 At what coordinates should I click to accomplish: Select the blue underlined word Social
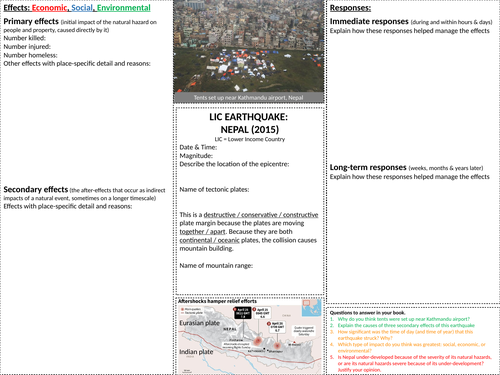[x=82, y=8]
